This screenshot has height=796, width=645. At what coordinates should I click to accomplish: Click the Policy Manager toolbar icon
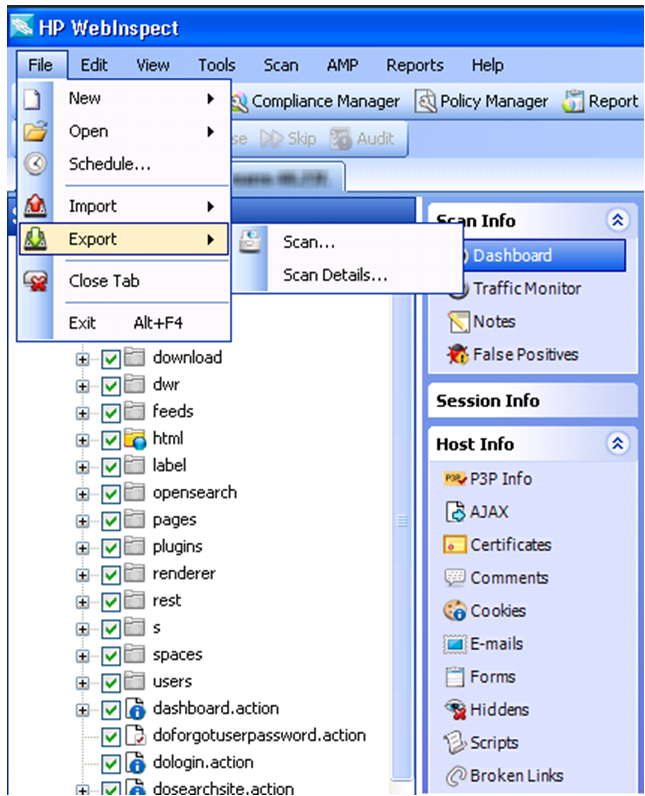(425, 101)
